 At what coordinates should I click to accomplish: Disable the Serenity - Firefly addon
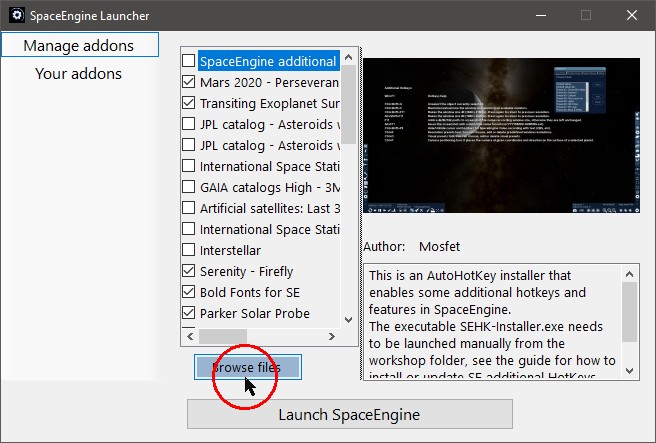coord(189,271)
